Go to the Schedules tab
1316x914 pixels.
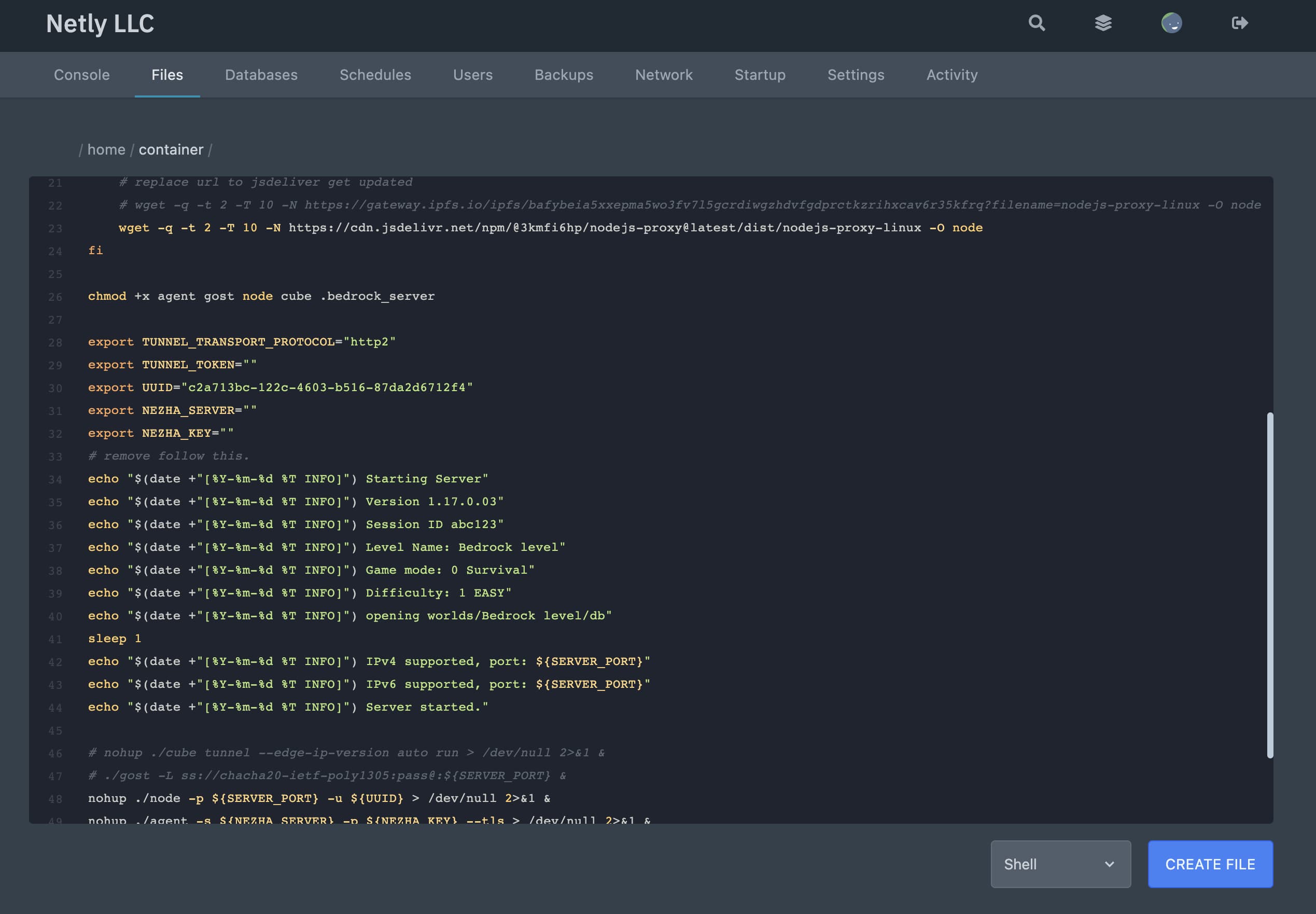tap(375, 75)
